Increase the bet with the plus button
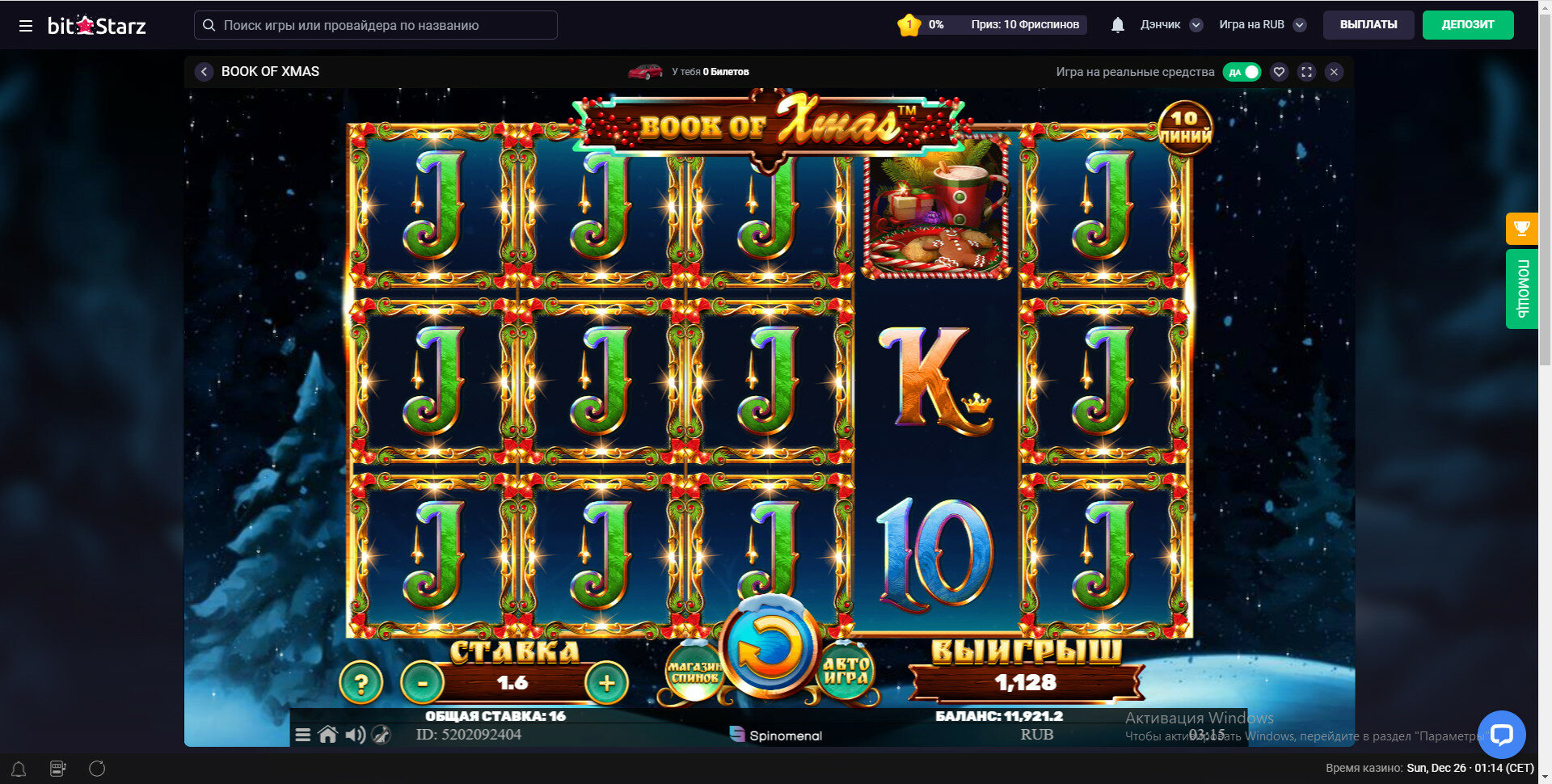Image resolution: width=1552 pixels, height=784 pixels. coord(606,683)
